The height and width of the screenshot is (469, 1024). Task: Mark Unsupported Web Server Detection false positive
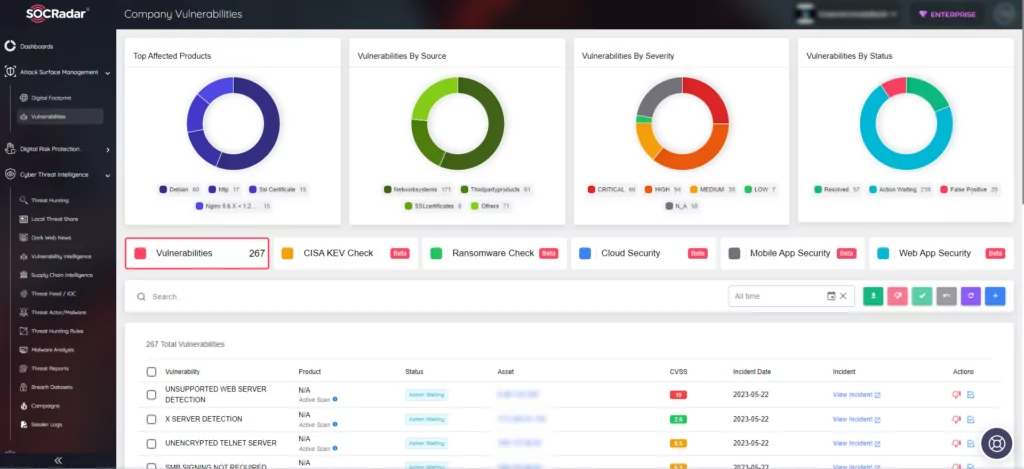(956, 395)
